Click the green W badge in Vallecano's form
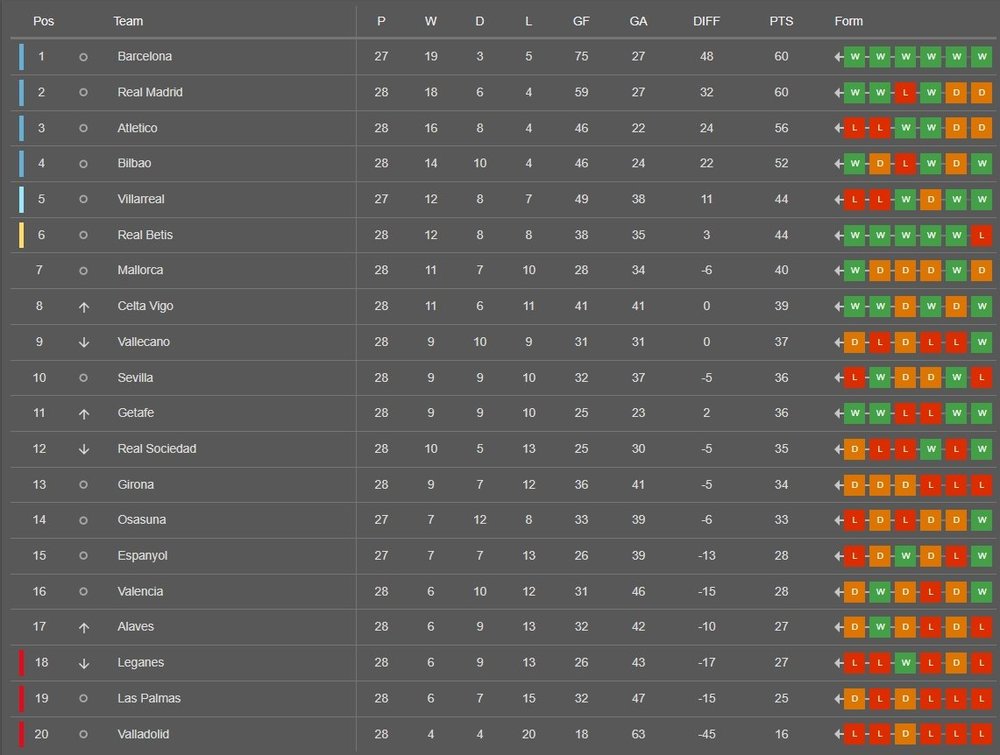This screenshot has height=755, width=1000. coord(981,342)
